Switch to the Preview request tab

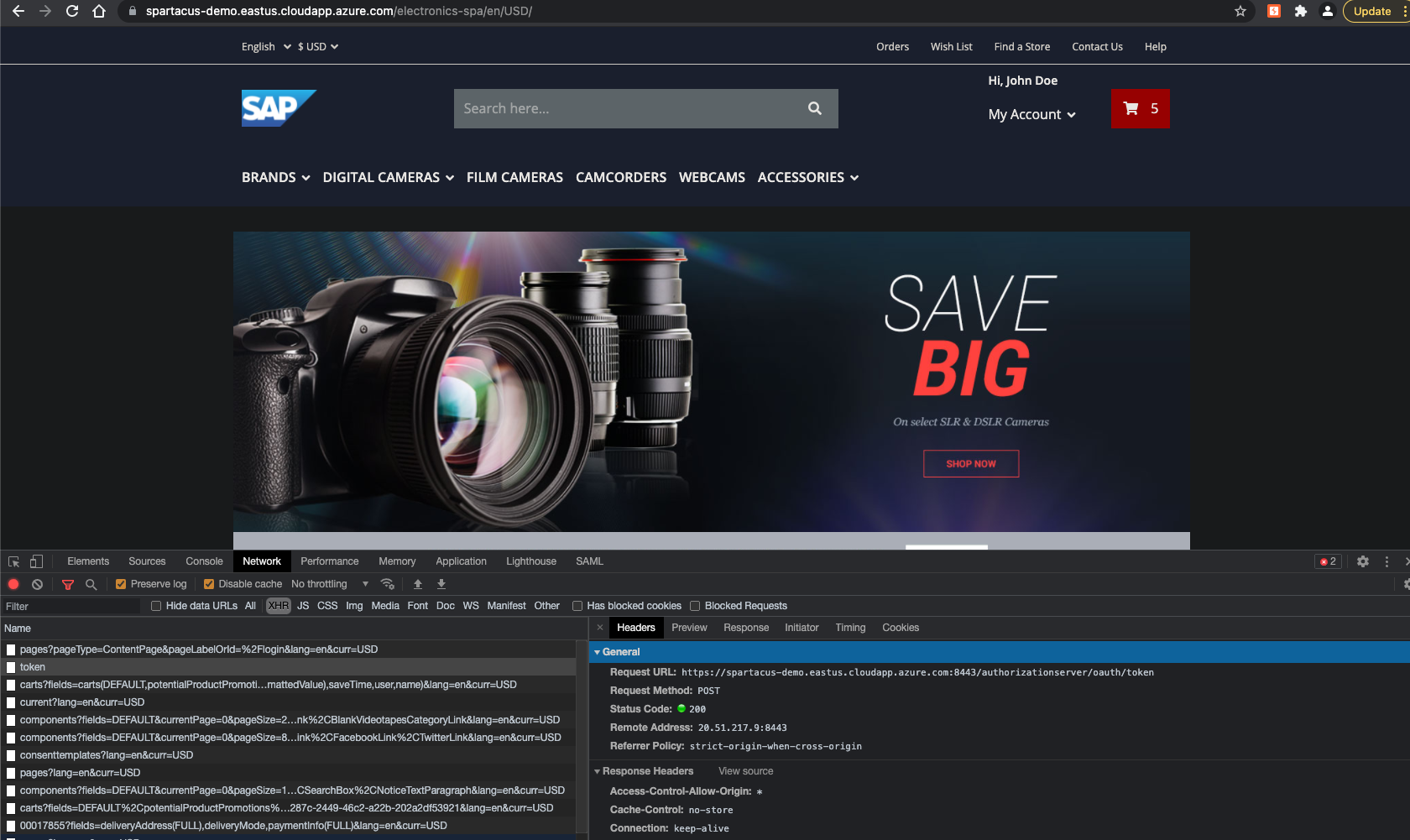click(x=689, y=628)
